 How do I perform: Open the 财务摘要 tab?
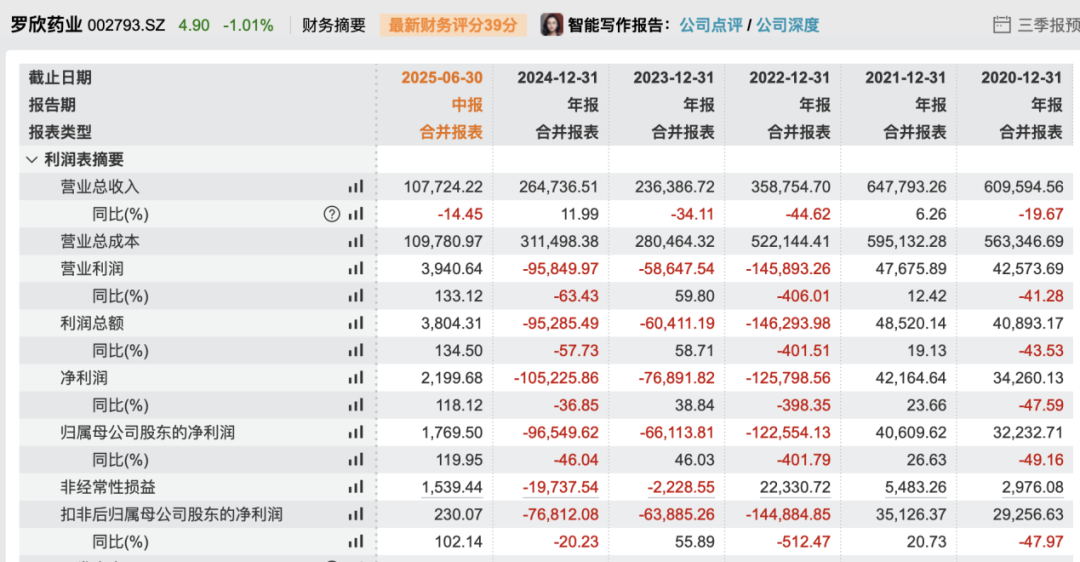(334, 25)
